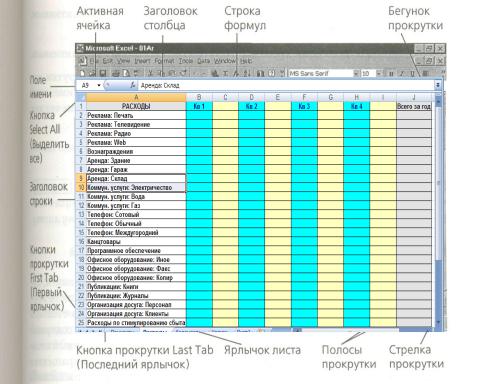Click cell Реклама: Радио
This screenshot has height=384, width=490.
point(136,133)
